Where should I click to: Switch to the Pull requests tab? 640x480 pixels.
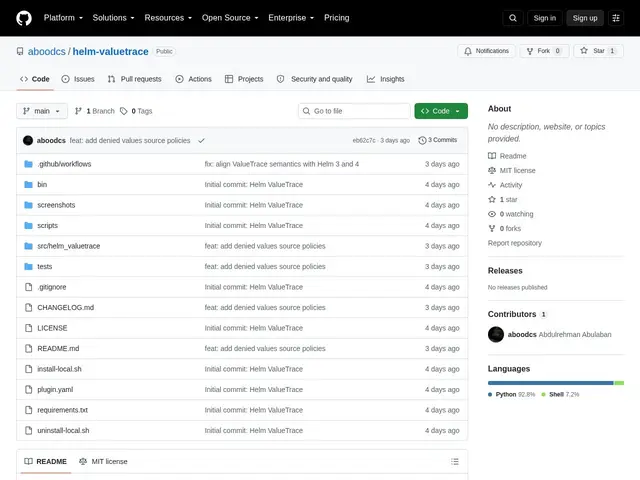click(135, 79)
